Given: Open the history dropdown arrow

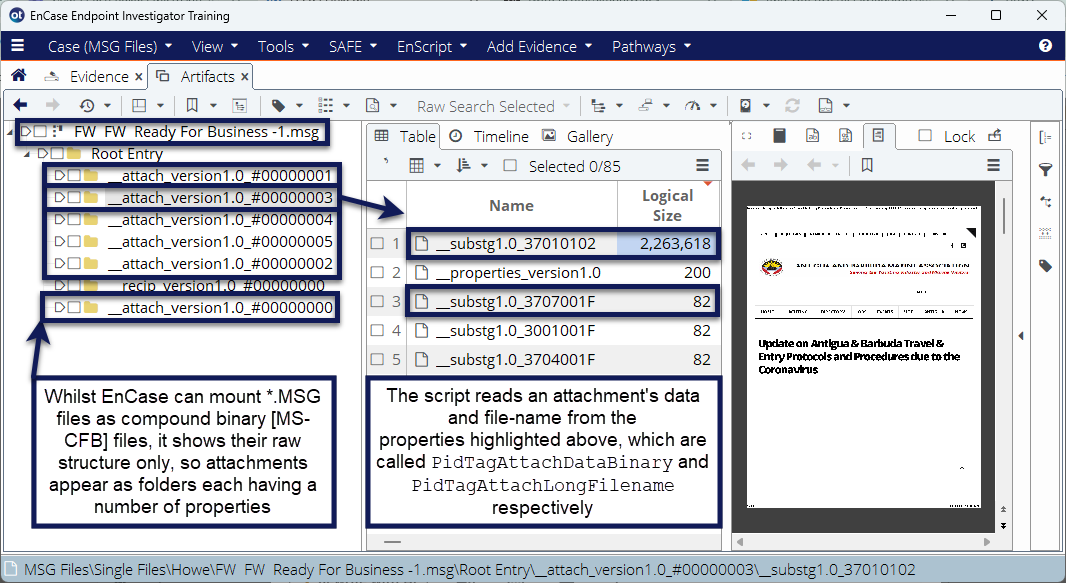Looking at the screenshot, I should tap(107, 105).
